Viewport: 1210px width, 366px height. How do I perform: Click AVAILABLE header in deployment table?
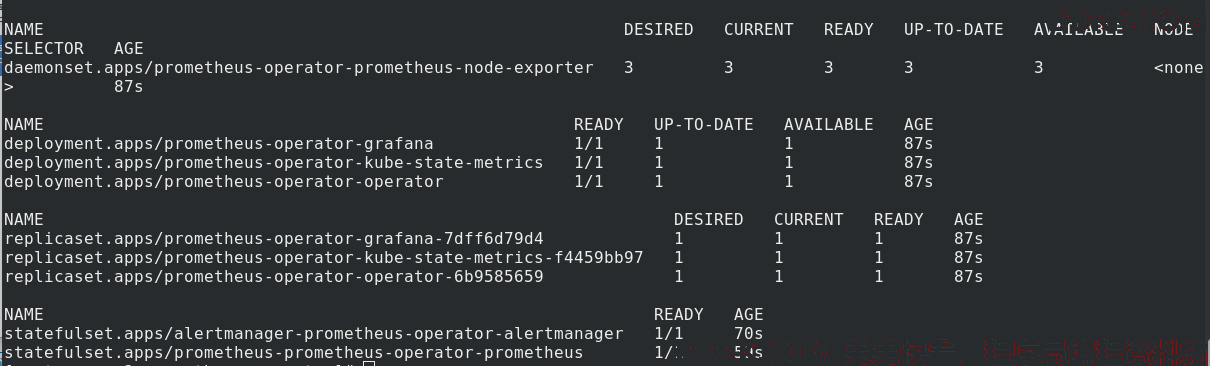pyautogui.click(x=829, y=125)
